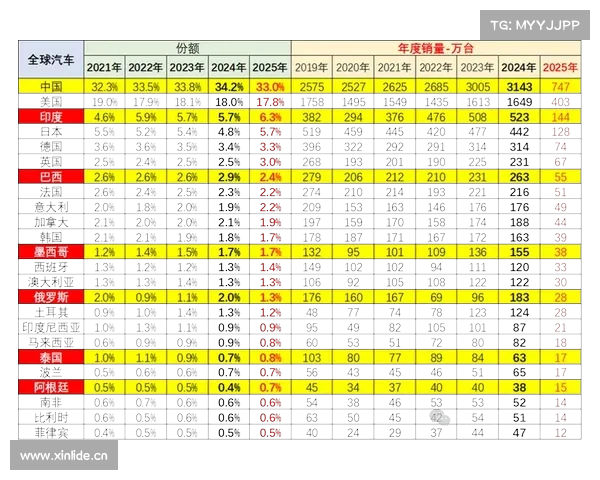Click 德国 2019 sales value 396
600x480 pixels.
click(x=311, y=147)
